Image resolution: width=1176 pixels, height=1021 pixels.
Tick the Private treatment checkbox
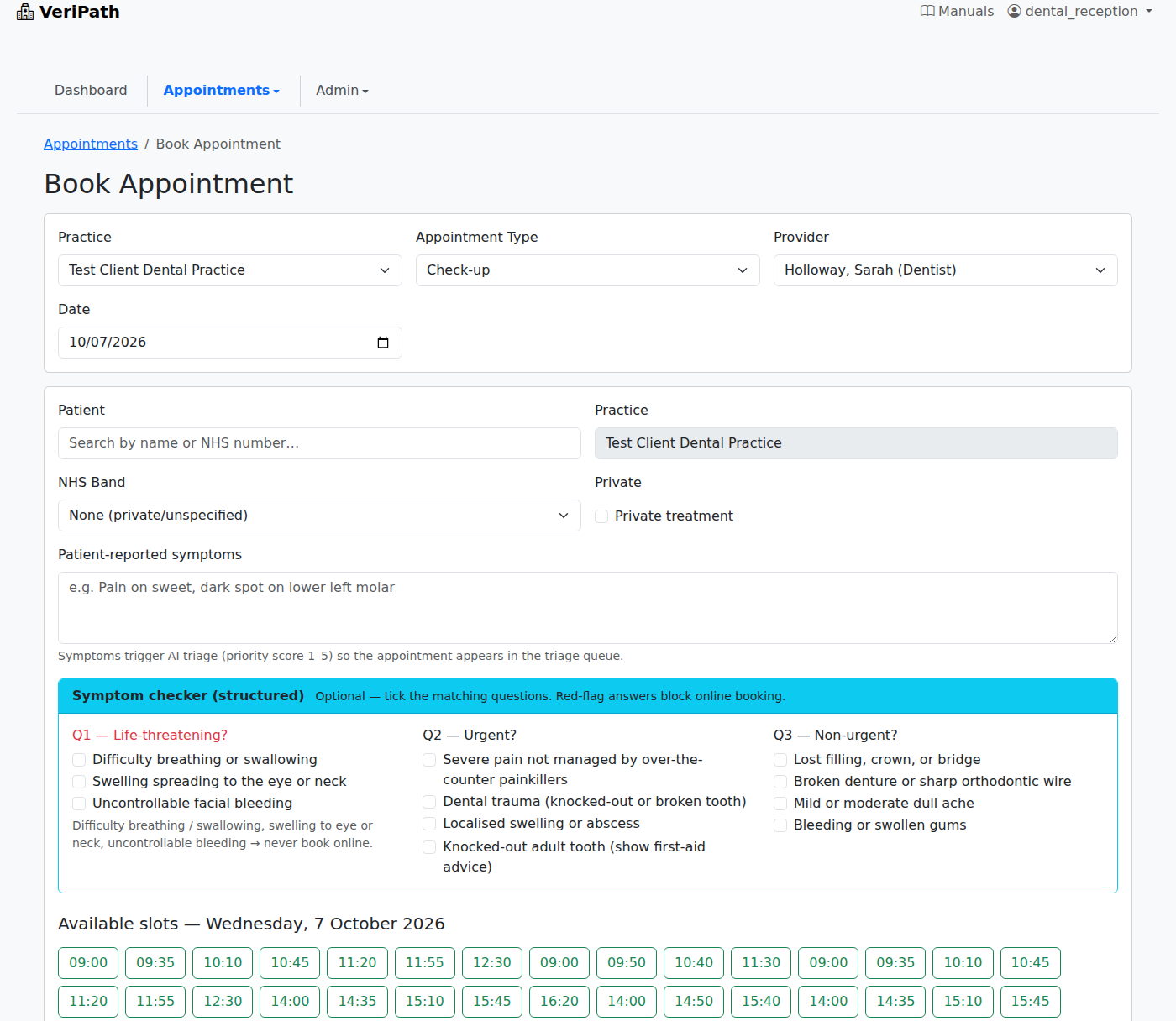pyautogui.click(x=601, y=516)
